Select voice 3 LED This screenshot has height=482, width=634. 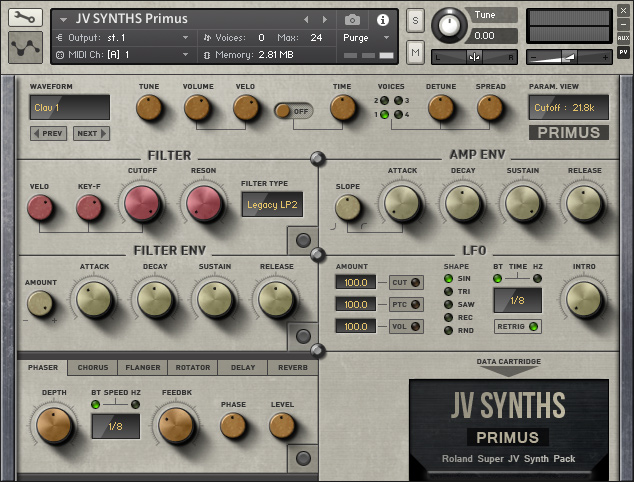398,100
